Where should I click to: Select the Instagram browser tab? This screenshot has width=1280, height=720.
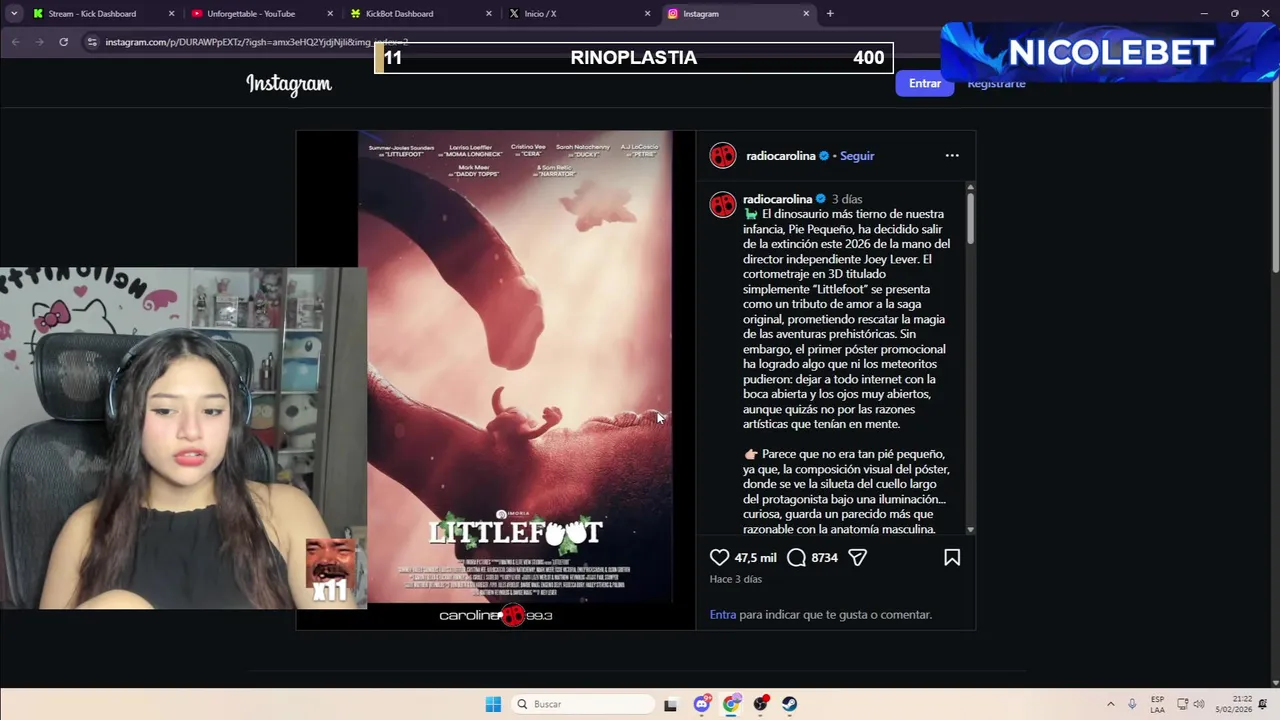coord(738,13)
